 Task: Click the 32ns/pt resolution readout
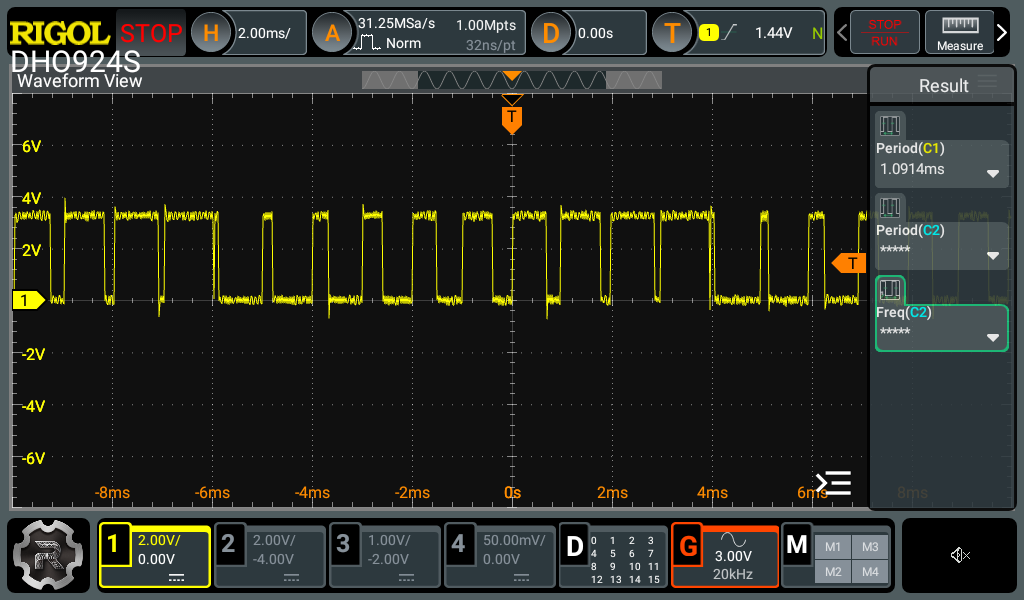point(490,45)
